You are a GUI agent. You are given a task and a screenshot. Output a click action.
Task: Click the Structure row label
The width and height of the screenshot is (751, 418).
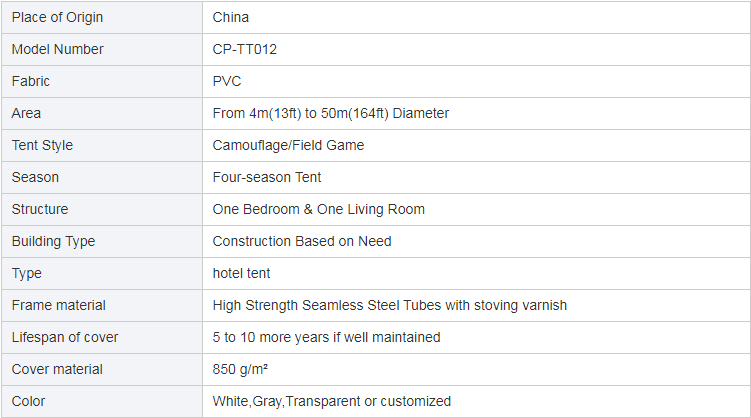point(40,209)
